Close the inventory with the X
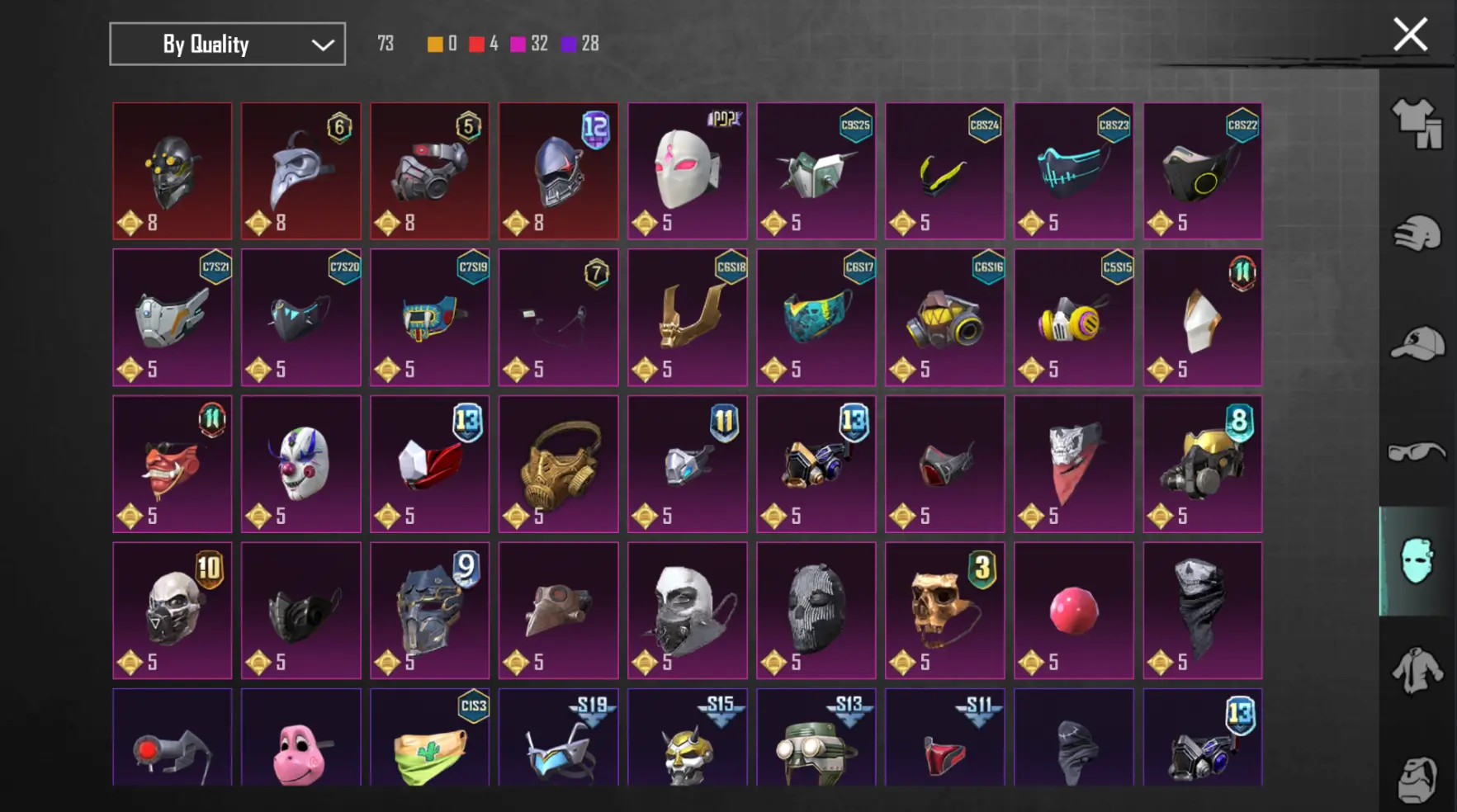This screenshot has height=812, width=1457. (x=1410, y=35)
